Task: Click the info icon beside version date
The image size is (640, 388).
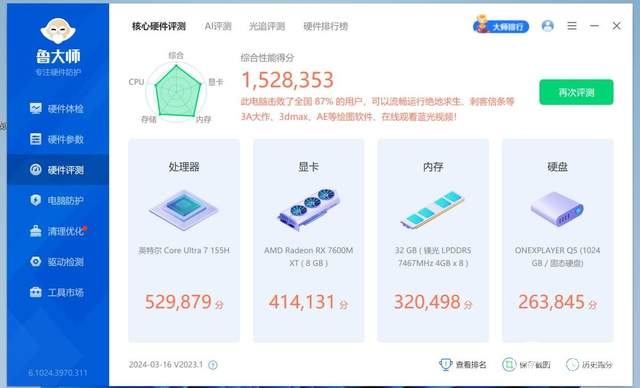Action: [213, 365]
